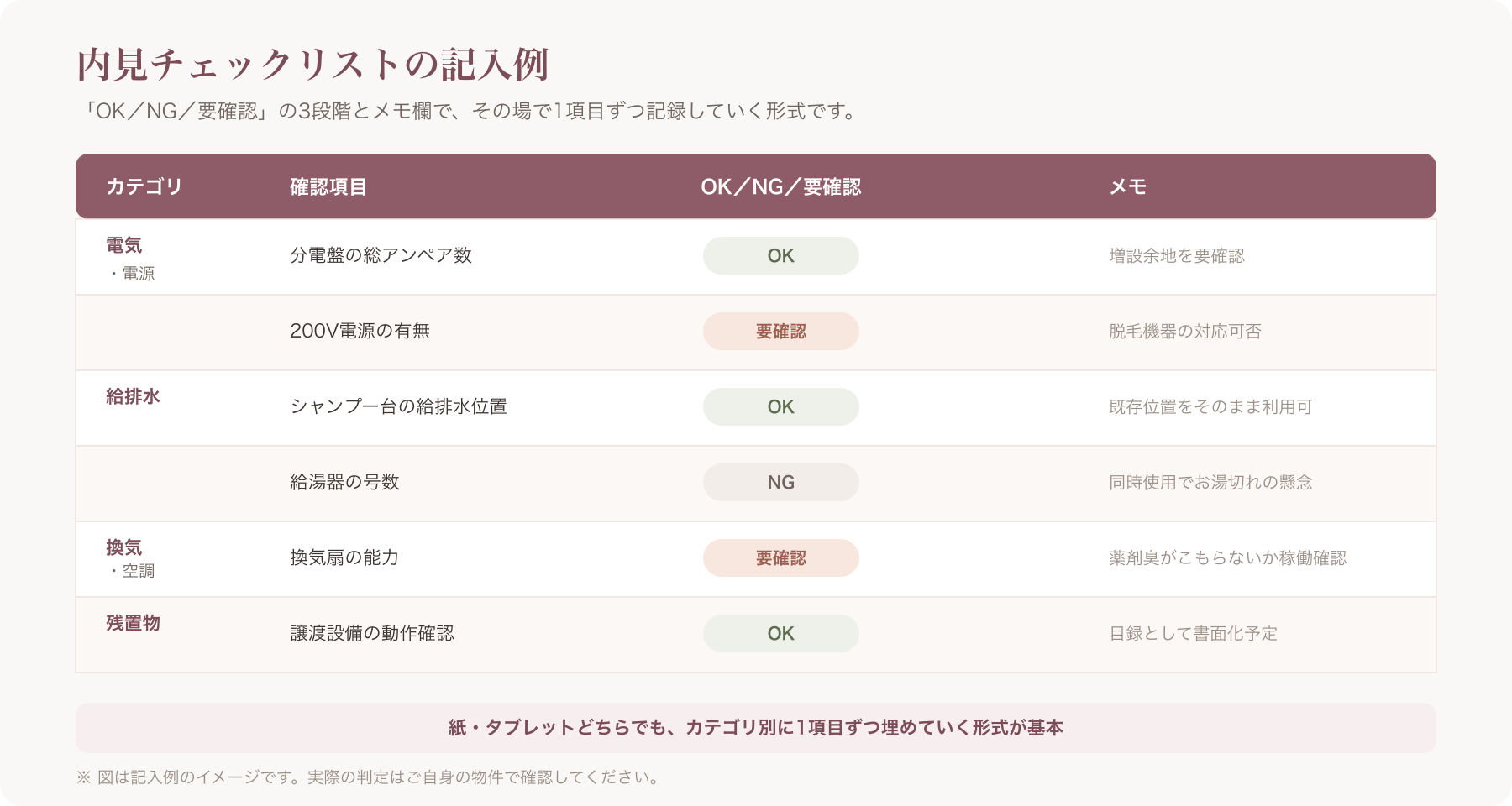Viewport: 1512px width, 806px height.
Task: Click the memo 既存位置をそのまま利用可
Action: [x=1210, y=406]
